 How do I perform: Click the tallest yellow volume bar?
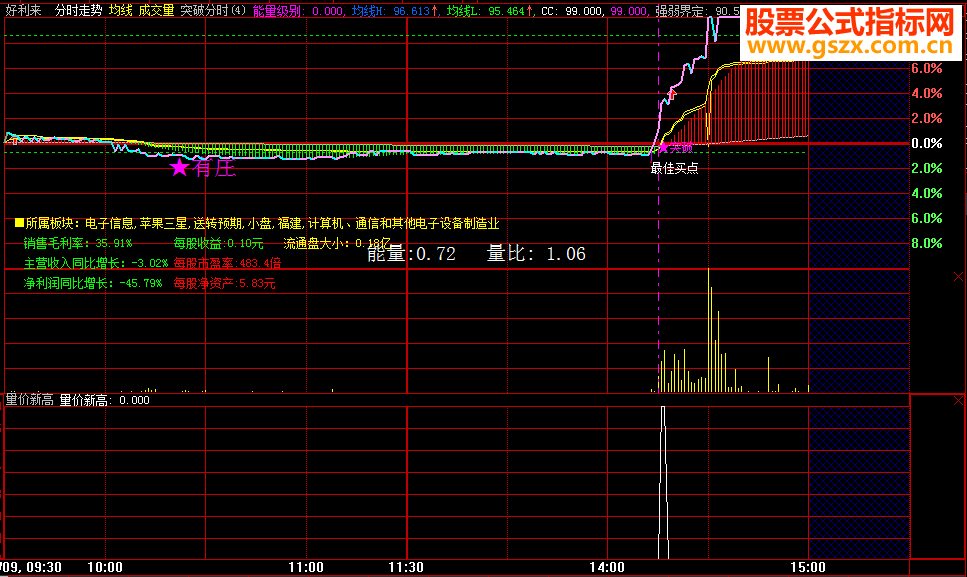pos(708,330)
